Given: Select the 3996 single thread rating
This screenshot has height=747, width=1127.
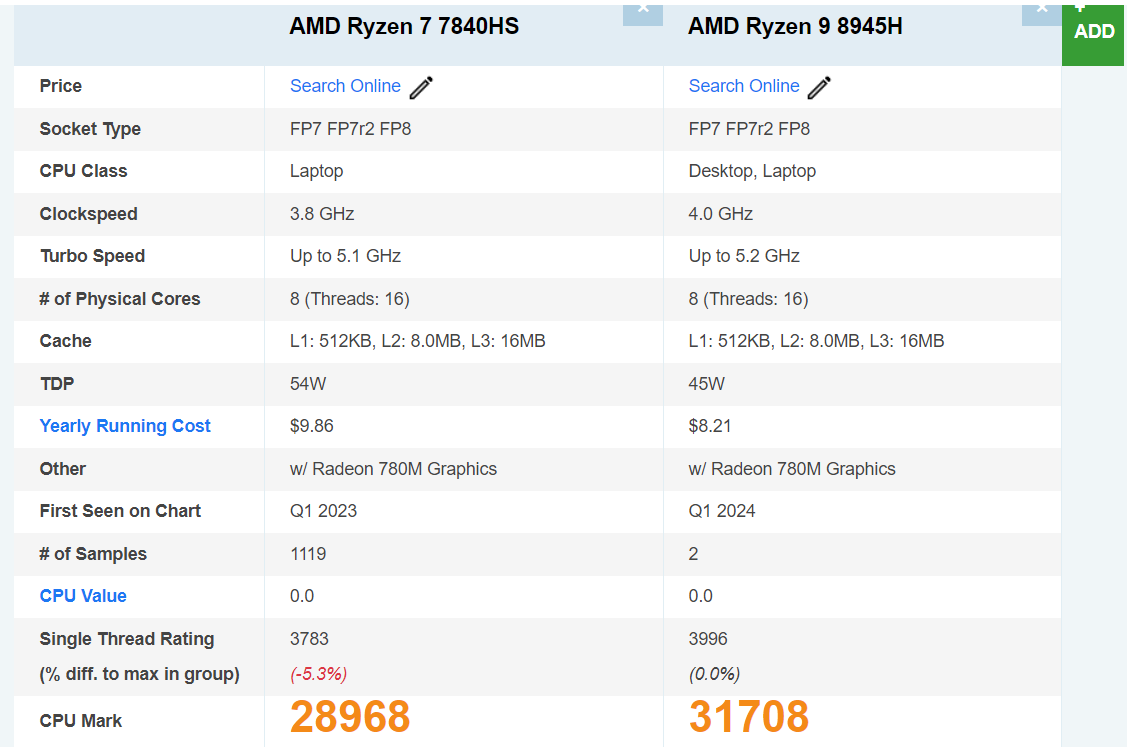Looking at the screenshot, I should pyautogui.click(x=708, y=639).
